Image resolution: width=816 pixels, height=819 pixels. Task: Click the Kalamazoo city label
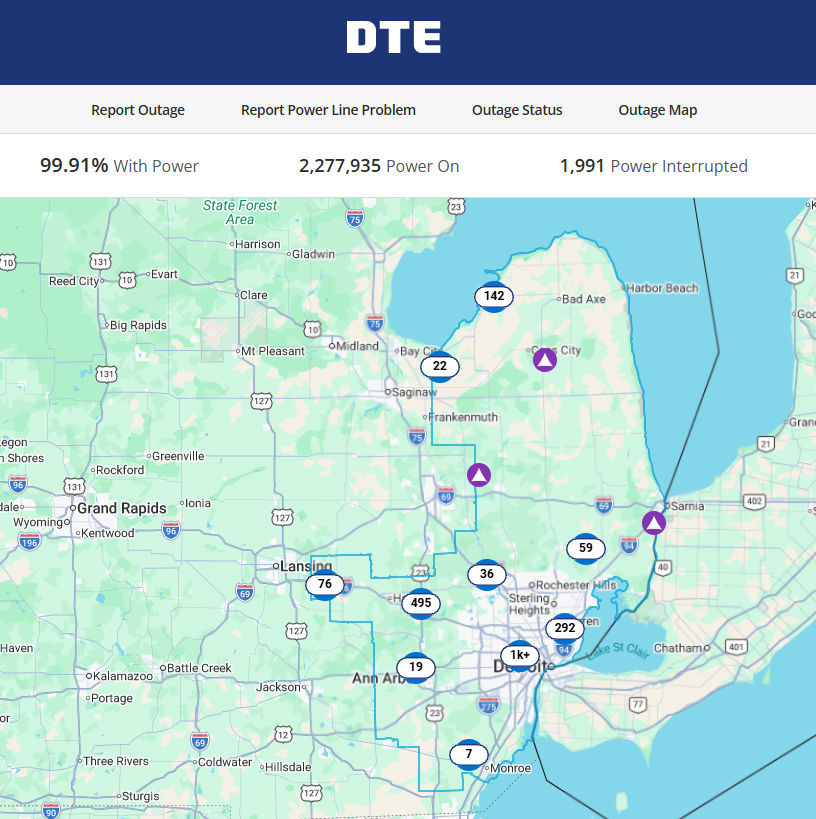123,676
